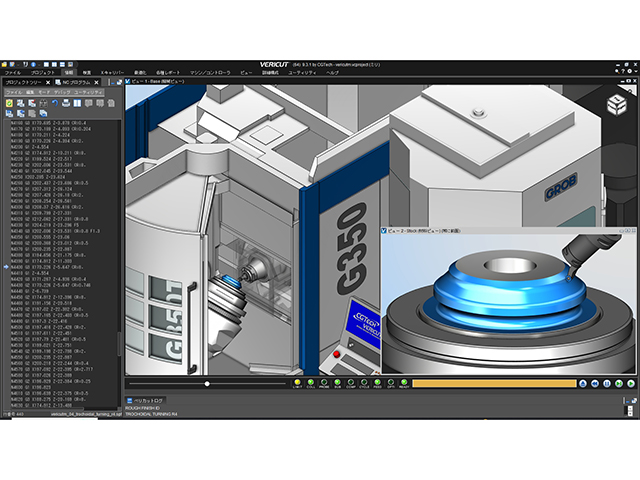The width and height of the screenshot is (640, 480).
Task: Click the search magnifier icon at top right
Action: click(617, 71)
